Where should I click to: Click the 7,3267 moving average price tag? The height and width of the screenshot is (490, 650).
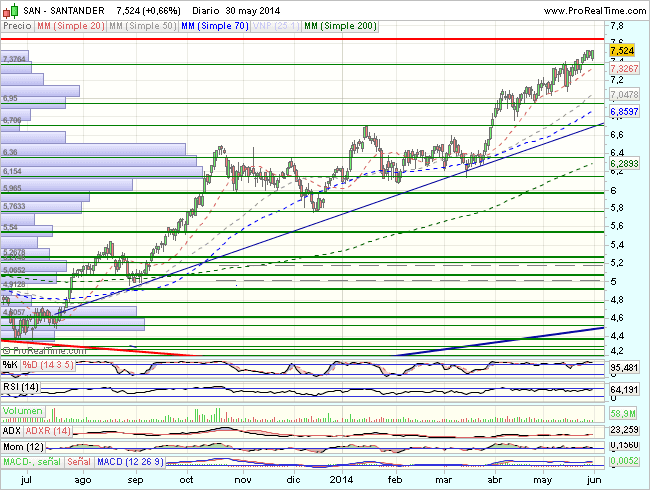624,68
